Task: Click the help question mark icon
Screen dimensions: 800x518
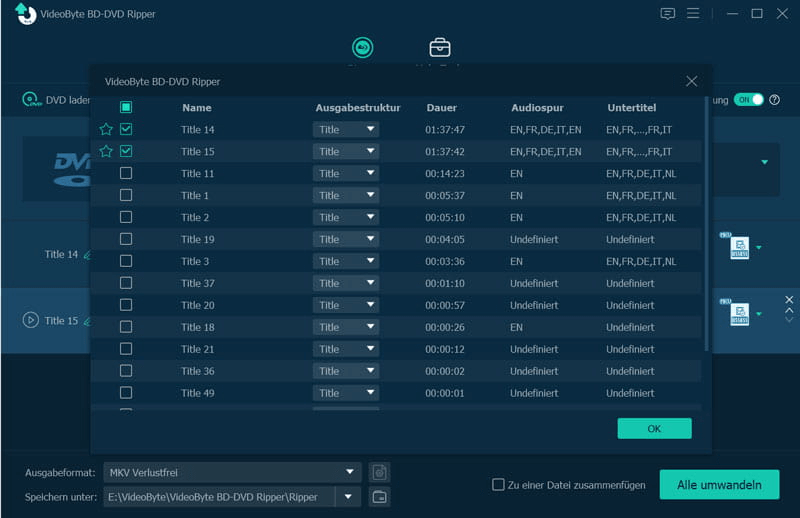Action: (x=774, y=100)
